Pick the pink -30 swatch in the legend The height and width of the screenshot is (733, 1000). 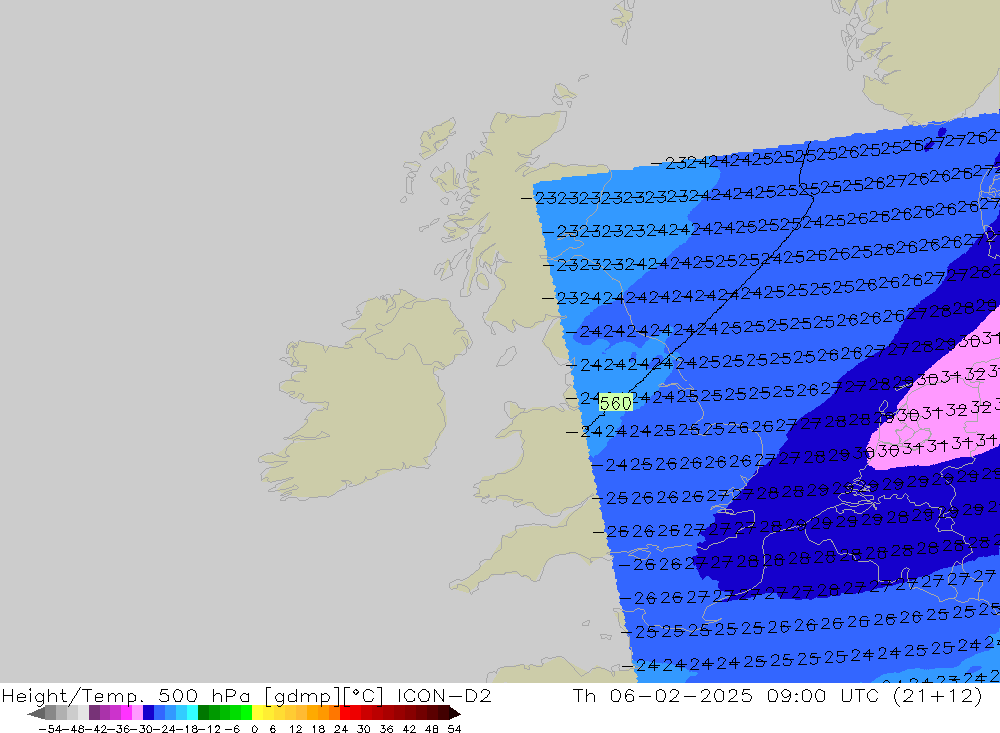click(x=137, y=713)
